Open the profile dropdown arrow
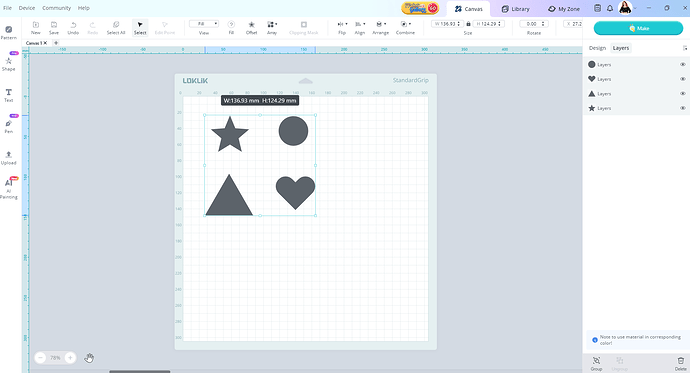Viewport: 690px width, 373px height. click(x=635, y=8)
